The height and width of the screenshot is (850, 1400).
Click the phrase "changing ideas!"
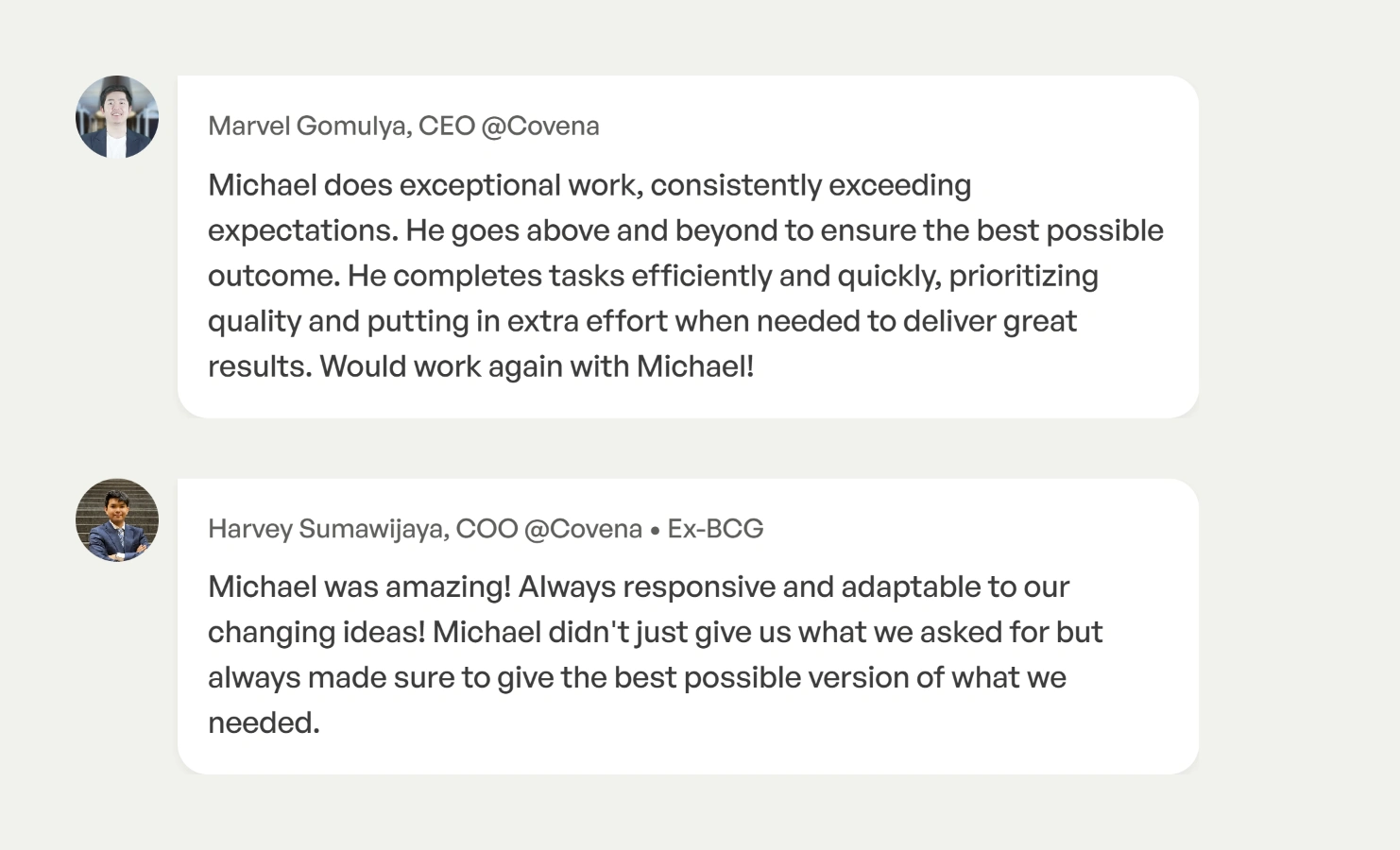316,633
